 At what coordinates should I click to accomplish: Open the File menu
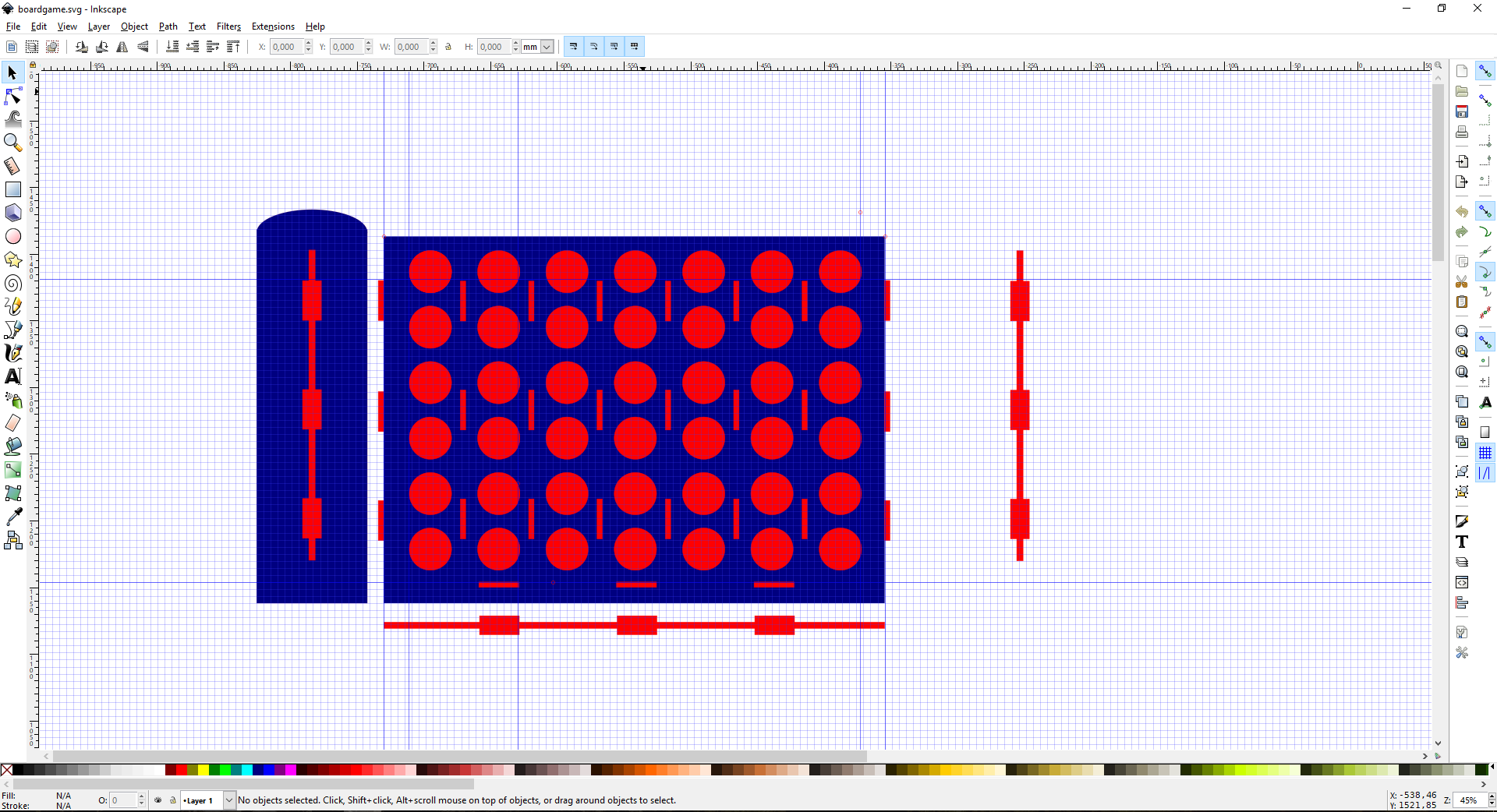click(13, 26)
